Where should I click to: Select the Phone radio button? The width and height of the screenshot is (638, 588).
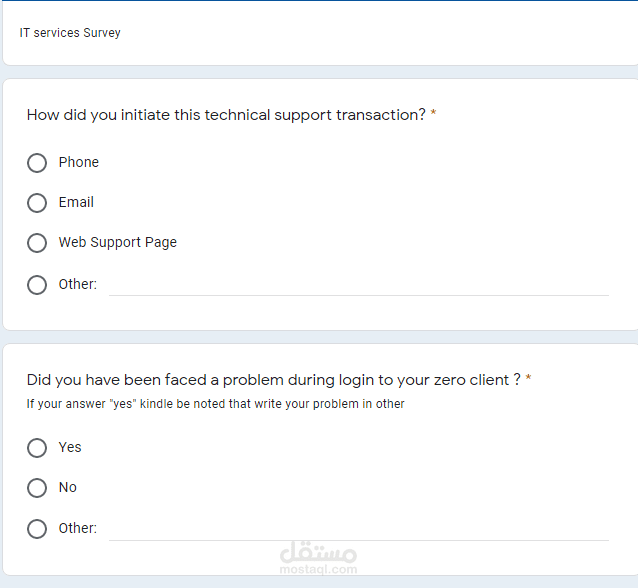[37, 163]
